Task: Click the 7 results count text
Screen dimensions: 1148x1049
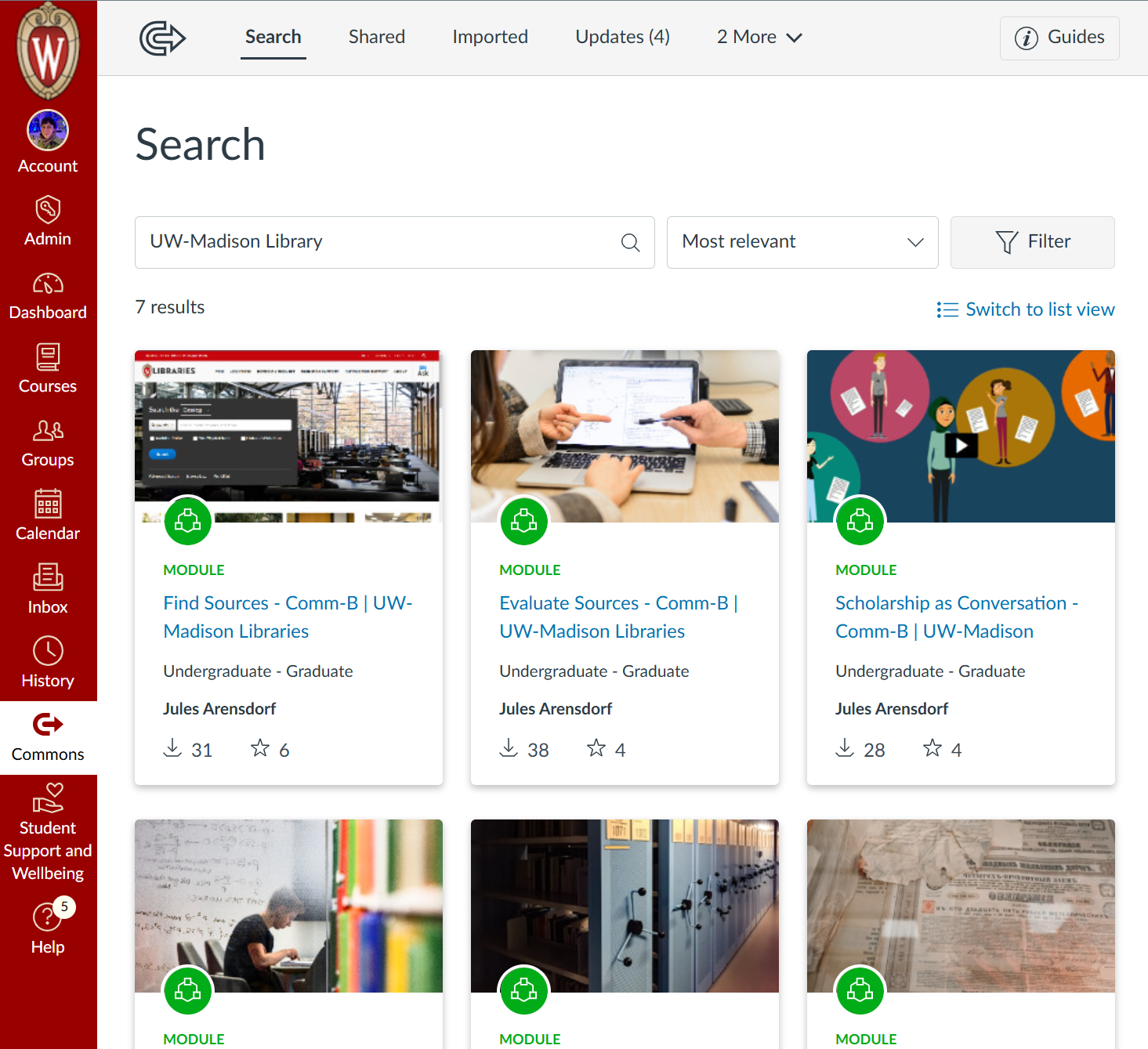Action: (x=170, y=307)
